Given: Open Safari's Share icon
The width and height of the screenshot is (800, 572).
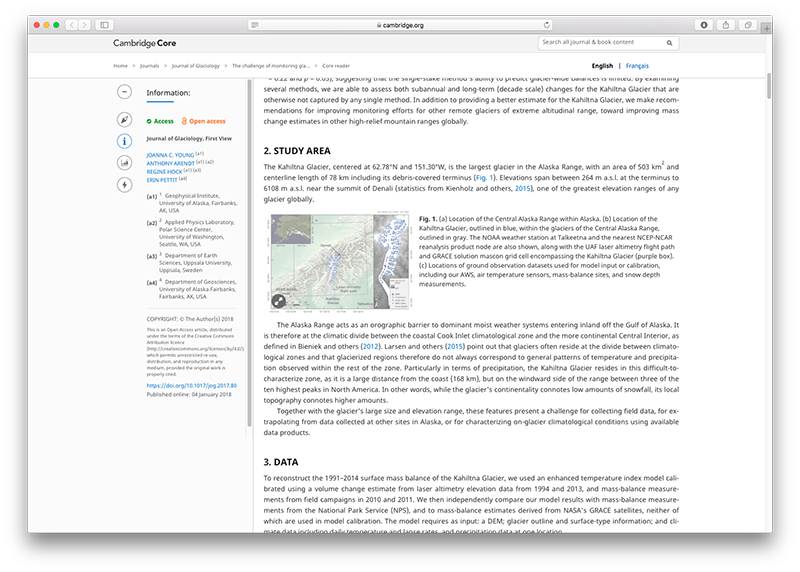Looking at the screenshot, I should click(726, 24).
